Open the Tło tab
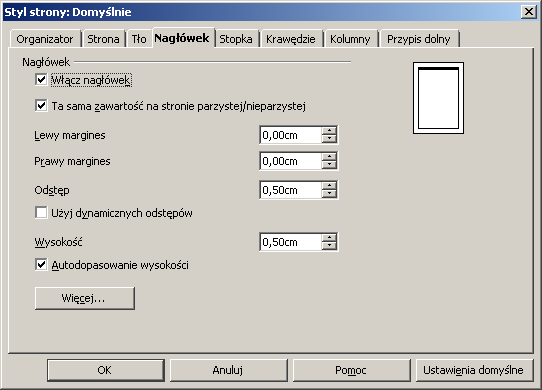The image size is (542, 390). pos(139,39)
